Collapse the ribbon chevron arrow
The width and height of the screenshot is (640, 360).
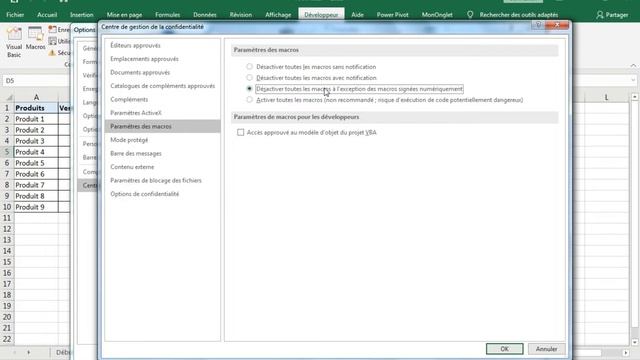click(x=633, y=65)
